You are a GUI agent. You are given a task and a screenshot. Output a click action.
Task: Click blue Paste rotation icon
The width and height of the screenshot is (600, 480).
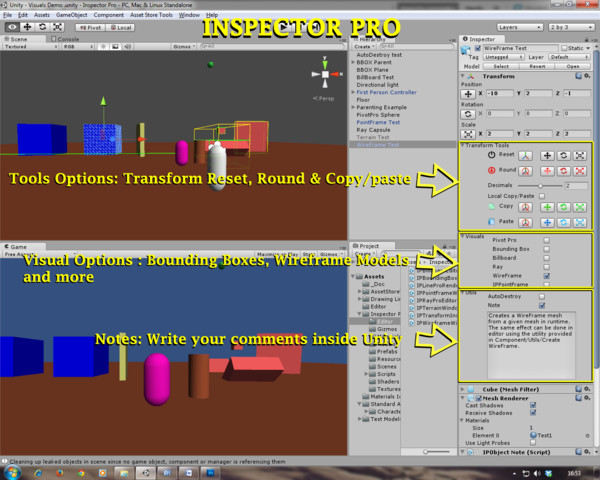point(563,222)
